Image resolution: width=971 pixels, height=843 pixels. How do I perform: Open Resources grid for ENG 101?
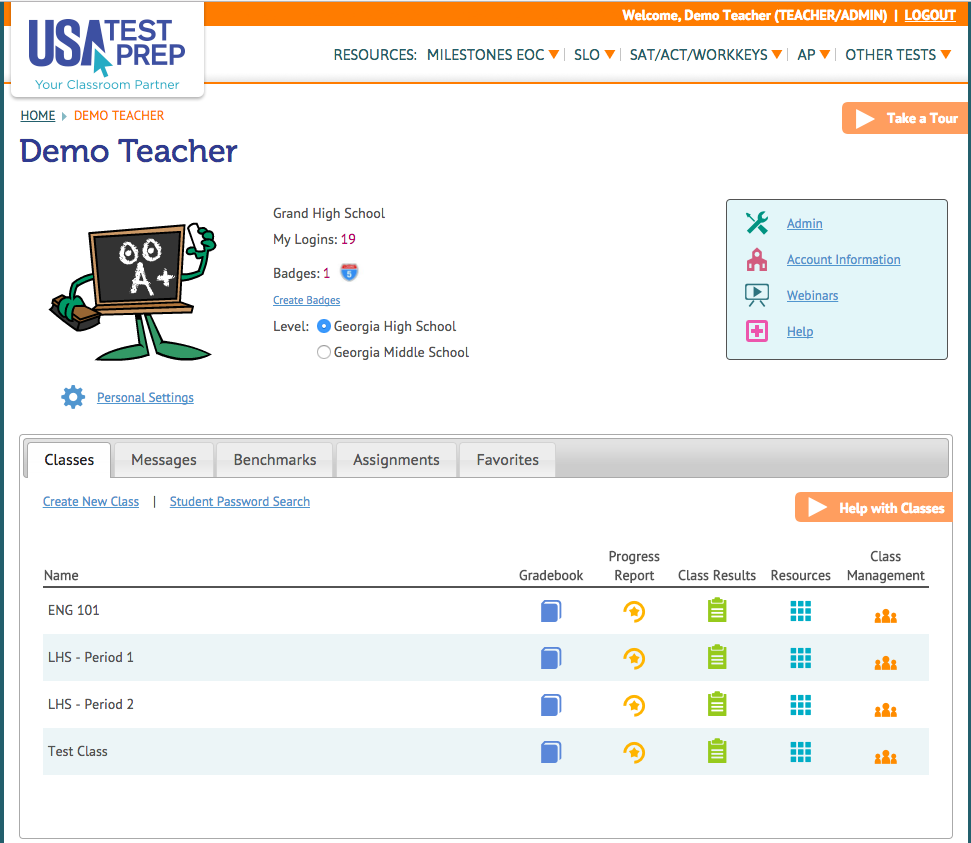tap(801, 611)
